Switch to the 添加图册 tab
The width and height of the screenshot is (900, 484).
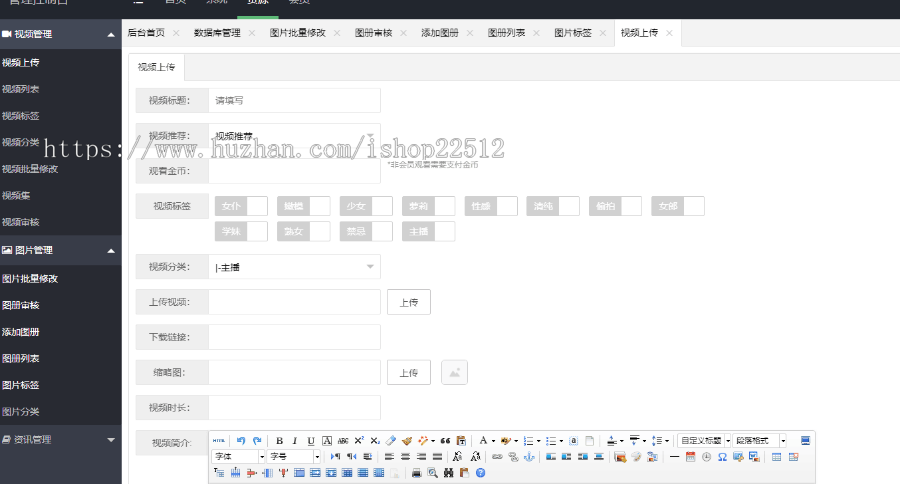pos(440,33)
